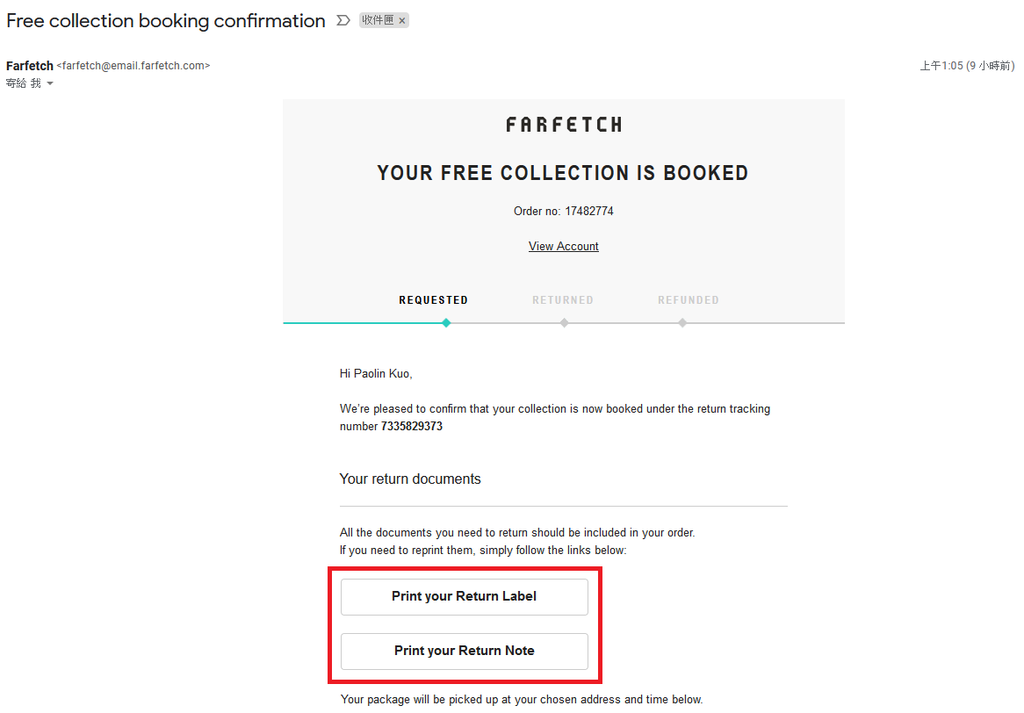The width and height of the screenshot is (1024, 713).
Task: Remove the inbox label with its x
Action: pyautogui.click(x=402, y=21)
